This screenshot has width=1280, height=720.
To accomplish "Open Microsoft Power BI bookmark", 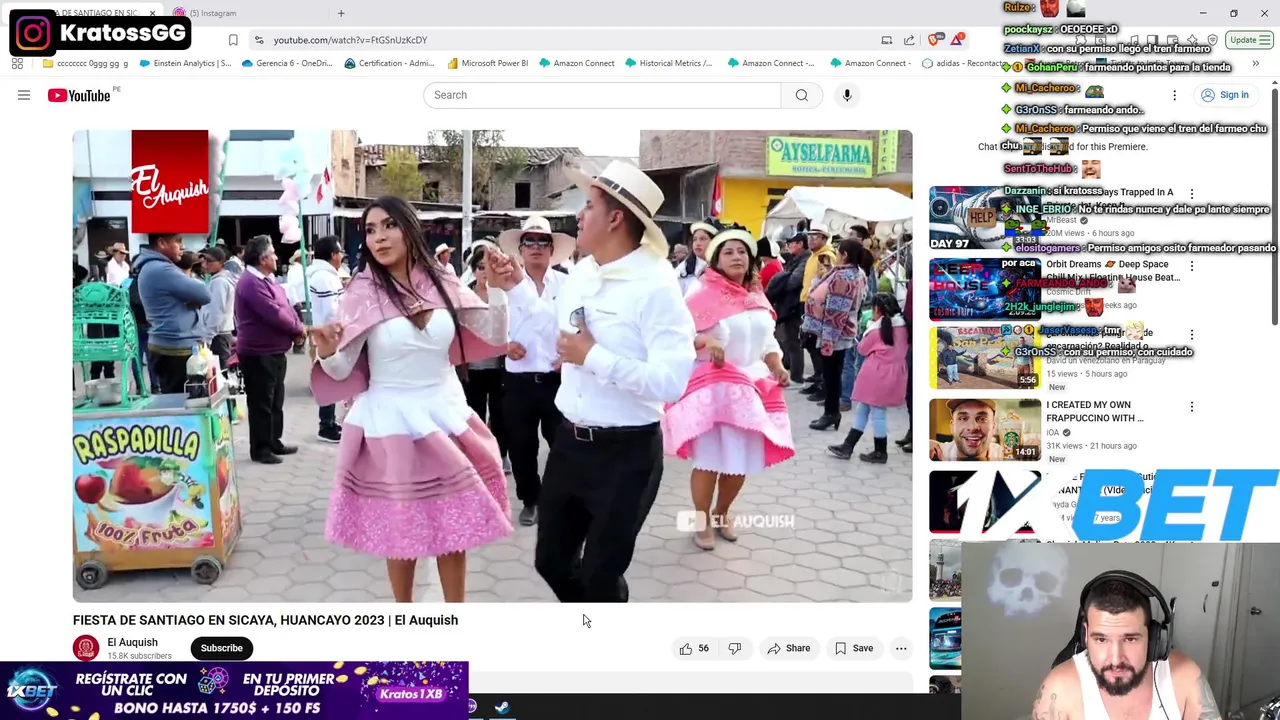I will tap(488, 63).
